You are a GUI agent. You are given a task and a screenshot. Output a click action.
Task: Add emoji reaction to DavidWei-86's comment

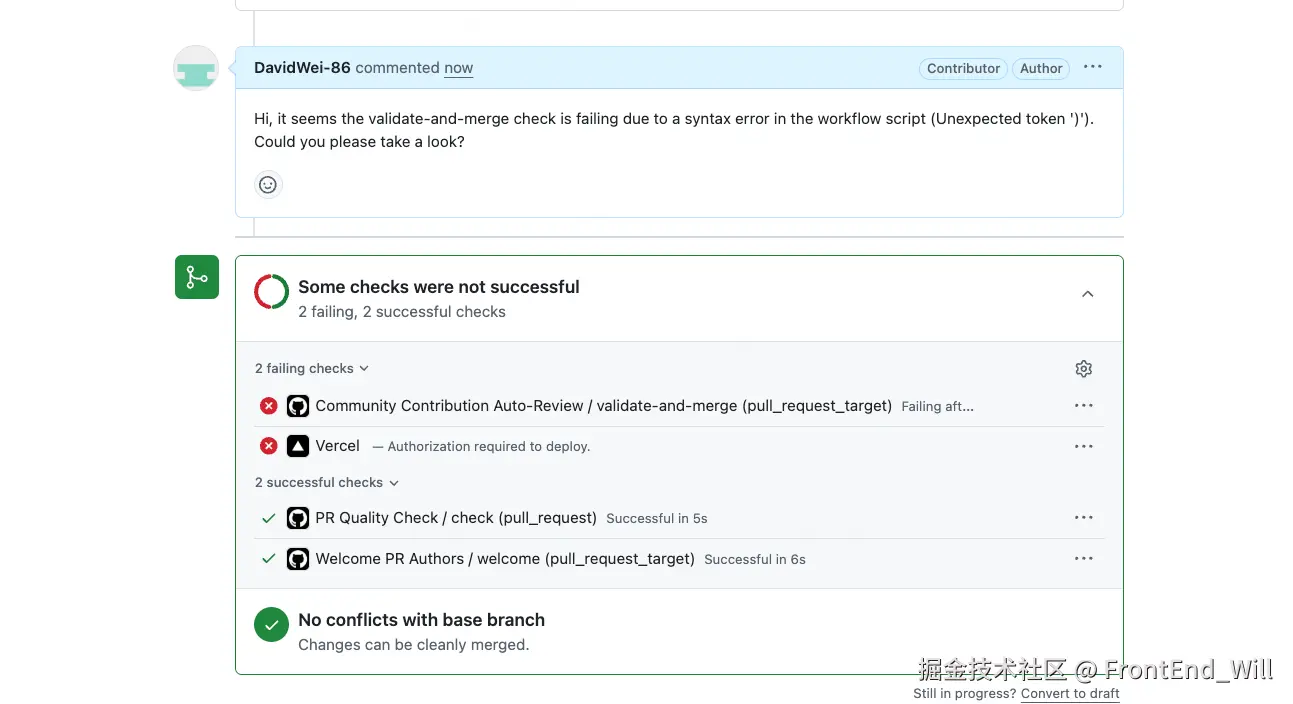click(x=268, y=185)
